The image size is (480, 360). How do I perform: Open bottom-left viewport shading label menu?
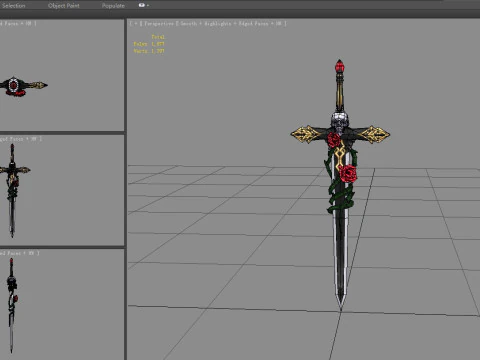coord(19,253)
